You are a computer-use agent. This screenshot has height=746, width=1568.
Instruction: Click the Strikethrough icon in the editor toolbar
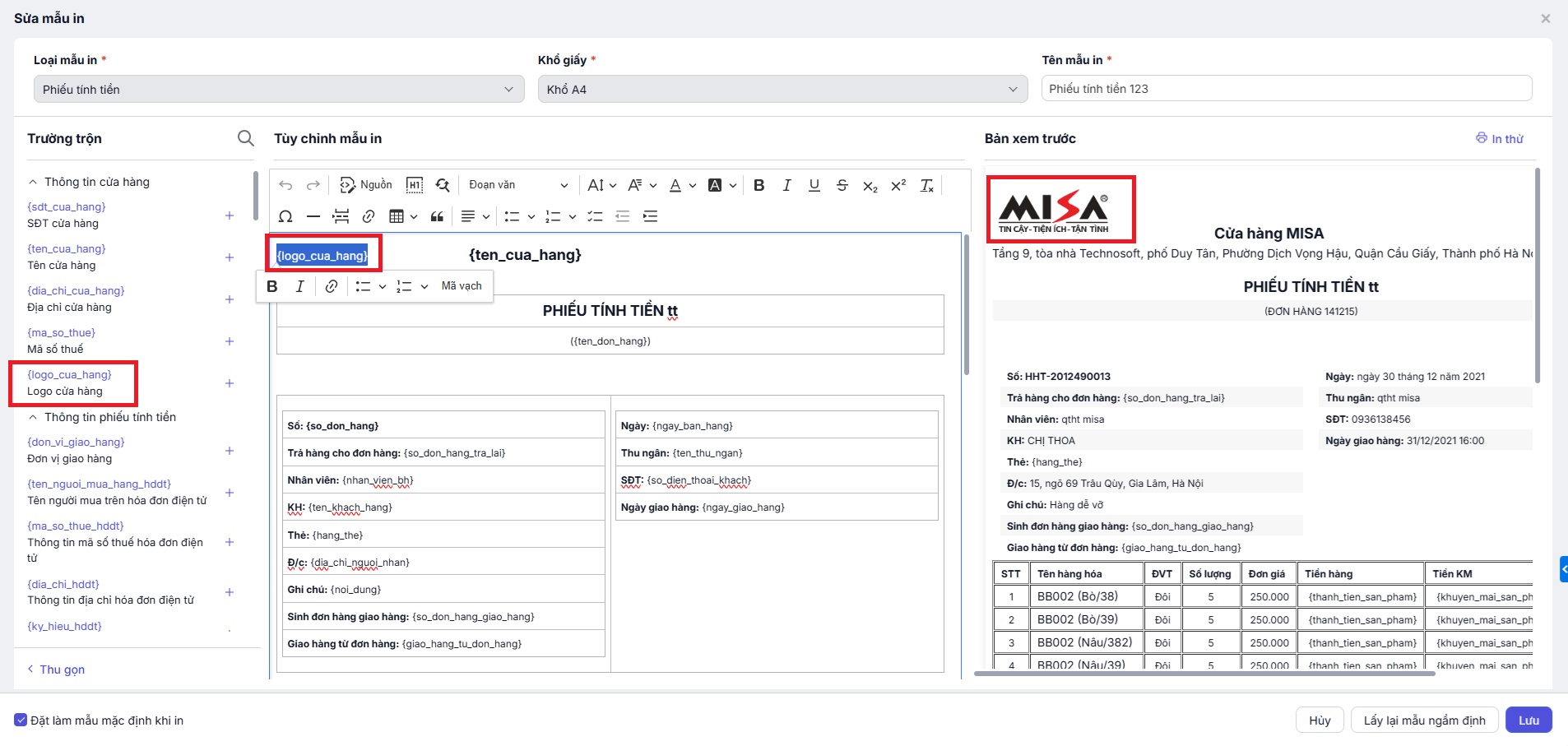coord(842,185)
